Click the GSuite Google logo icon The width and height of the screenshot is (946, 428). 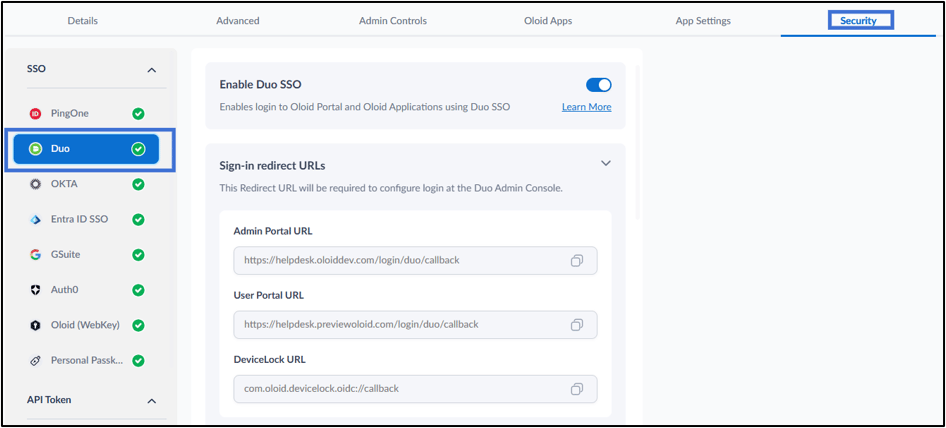click(x=35, y=255)
